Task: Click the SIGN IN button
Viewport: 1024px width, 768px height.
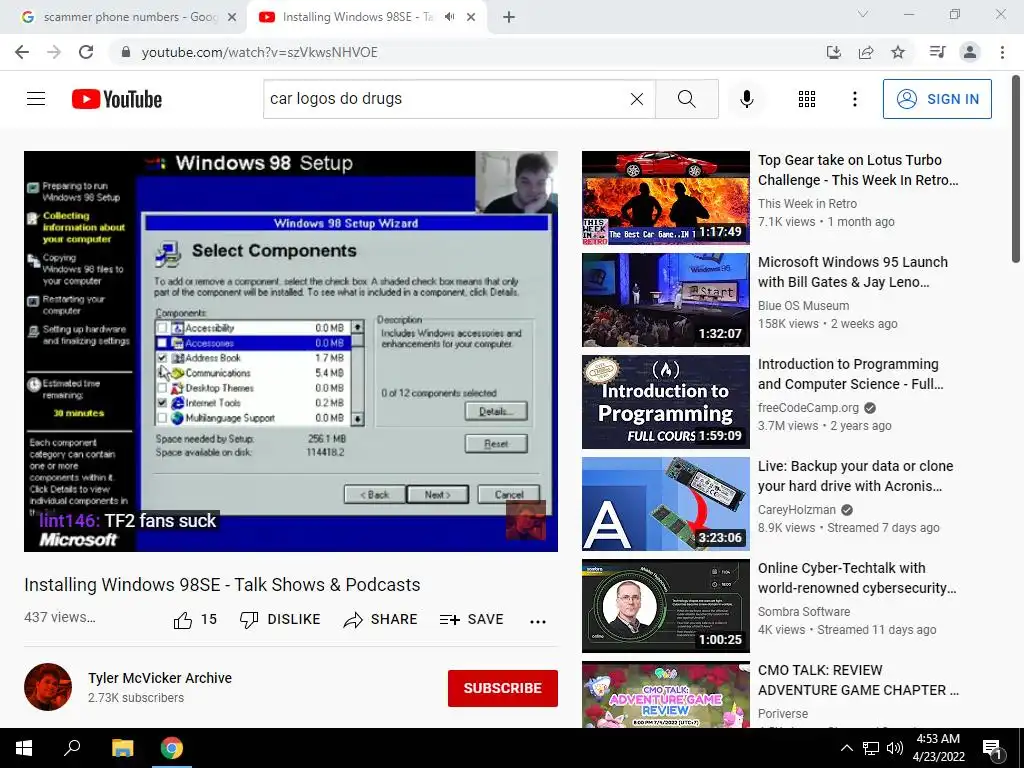Action: click(x=937, y=99)
